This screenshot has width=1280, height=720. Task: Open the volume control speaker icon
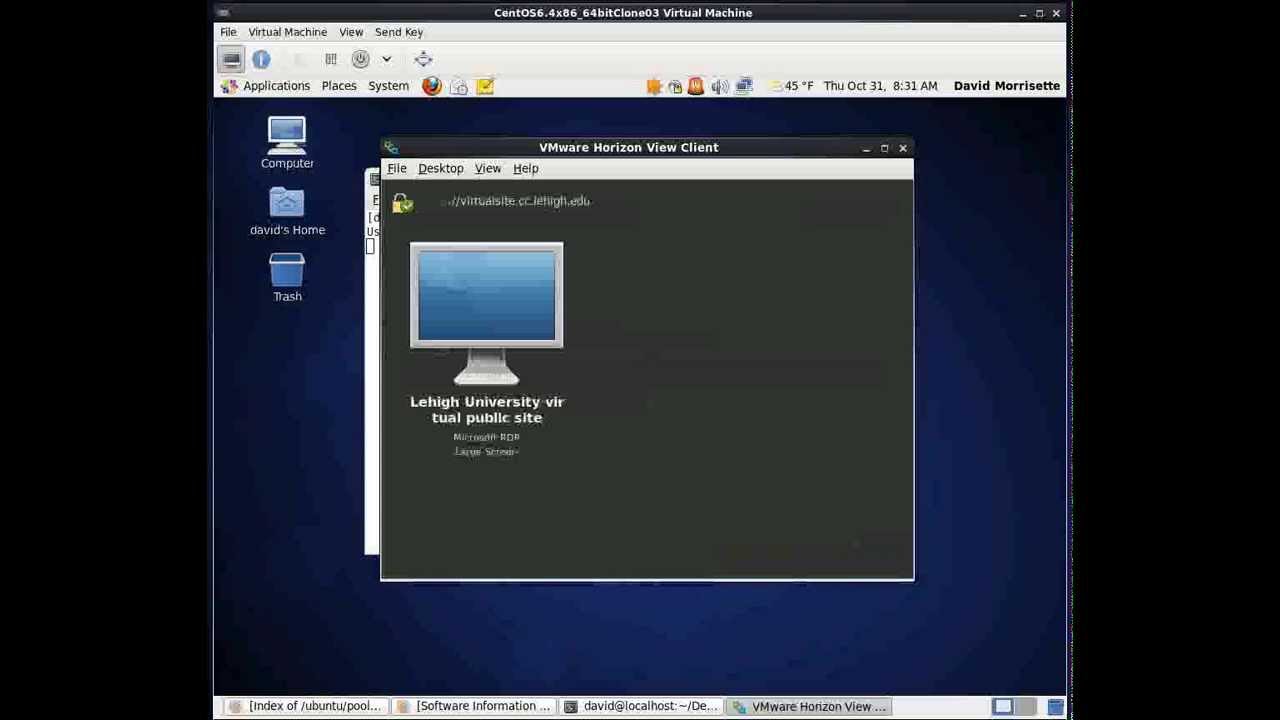[719, 86]
